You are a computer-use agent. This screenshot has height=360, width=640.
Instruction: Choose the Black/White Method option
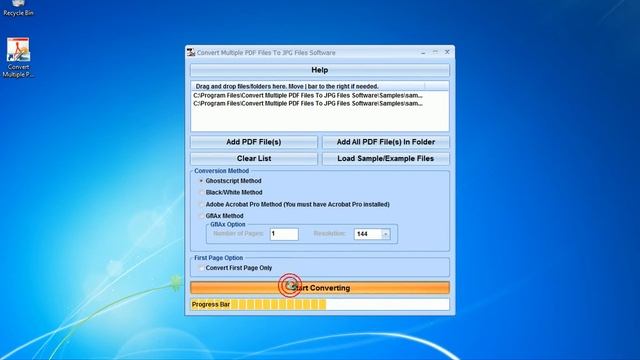pyautogui.click(x=201, y=192)
